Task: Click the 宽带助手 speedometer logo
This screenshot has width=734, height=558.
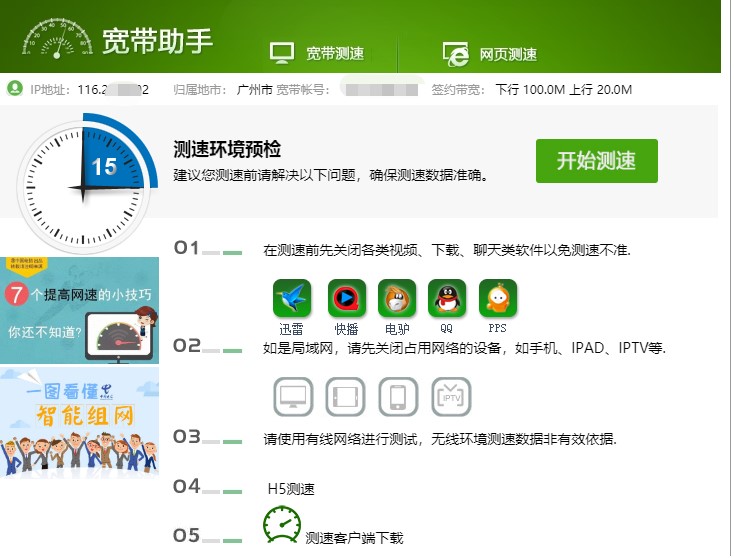Action: [x=57, y=38]
